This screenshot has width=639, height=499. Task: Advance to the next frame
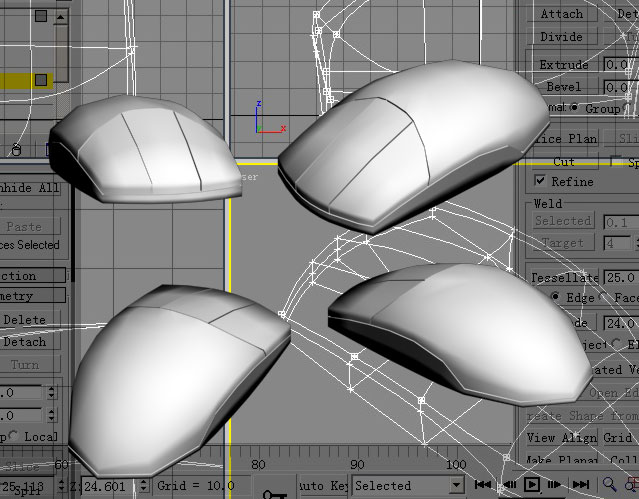556,486
